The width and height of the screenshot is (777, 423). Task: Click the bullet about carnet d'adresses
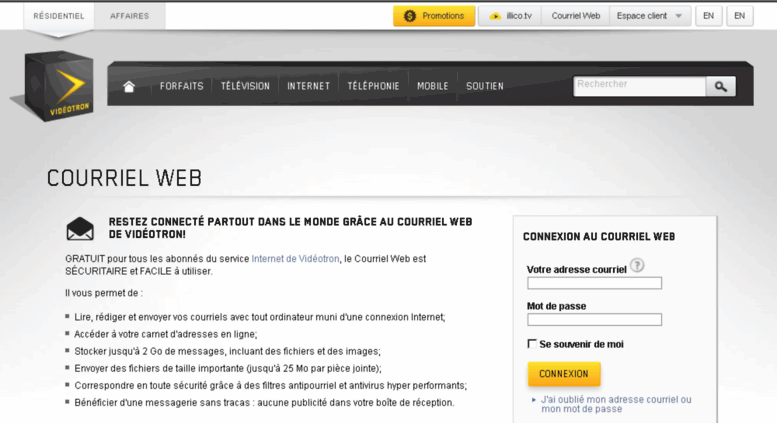point(166,334)
